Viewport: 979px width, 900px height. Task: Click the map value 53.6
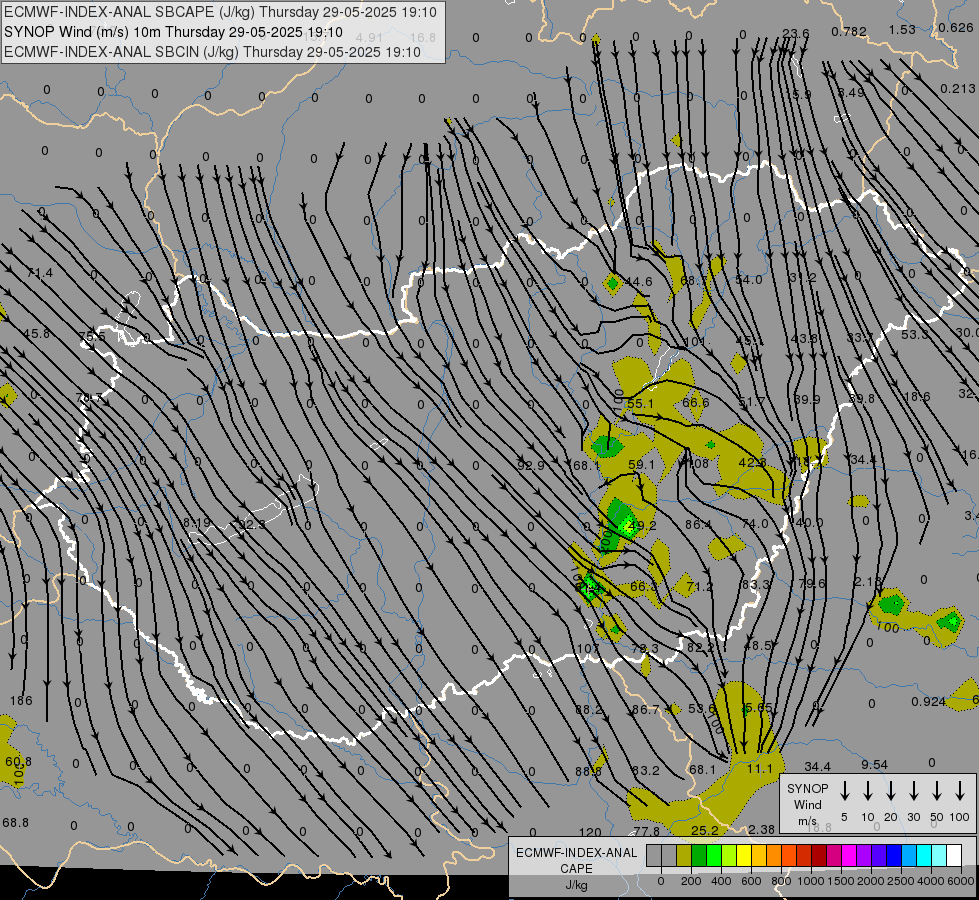coord(701,708)
